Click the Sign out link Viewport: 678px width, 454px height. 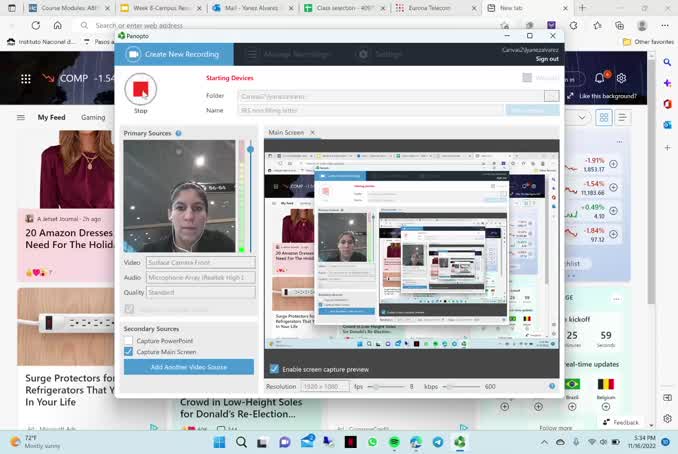547,59
